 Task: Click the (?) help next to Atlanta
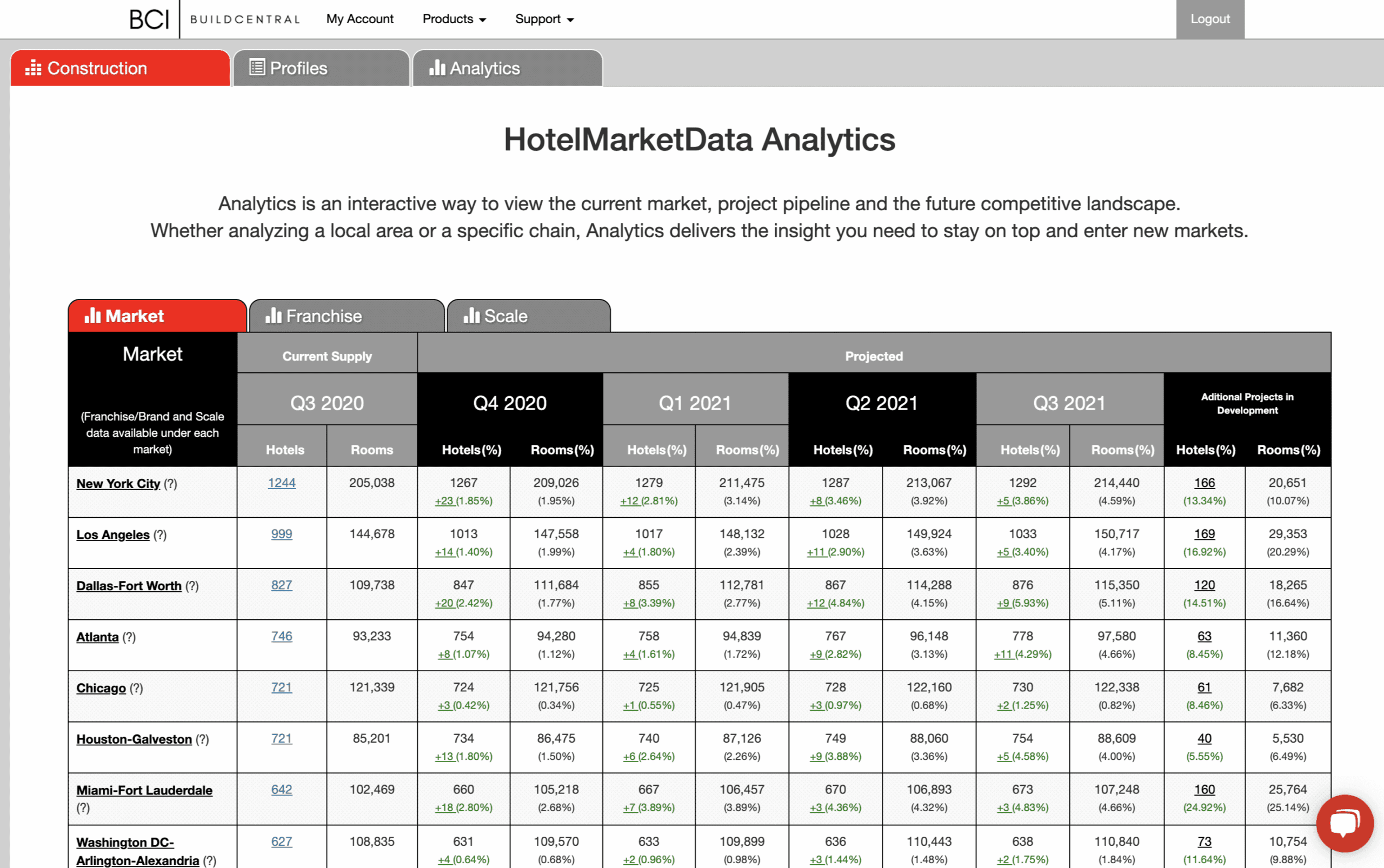(x=129, y=637)
